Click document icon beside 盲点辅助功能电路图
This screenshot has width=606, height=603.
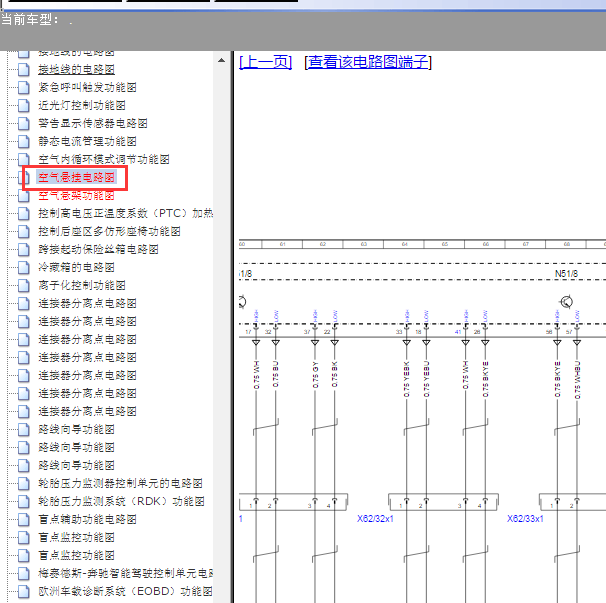pyautogui.click(x=24, y=519)
